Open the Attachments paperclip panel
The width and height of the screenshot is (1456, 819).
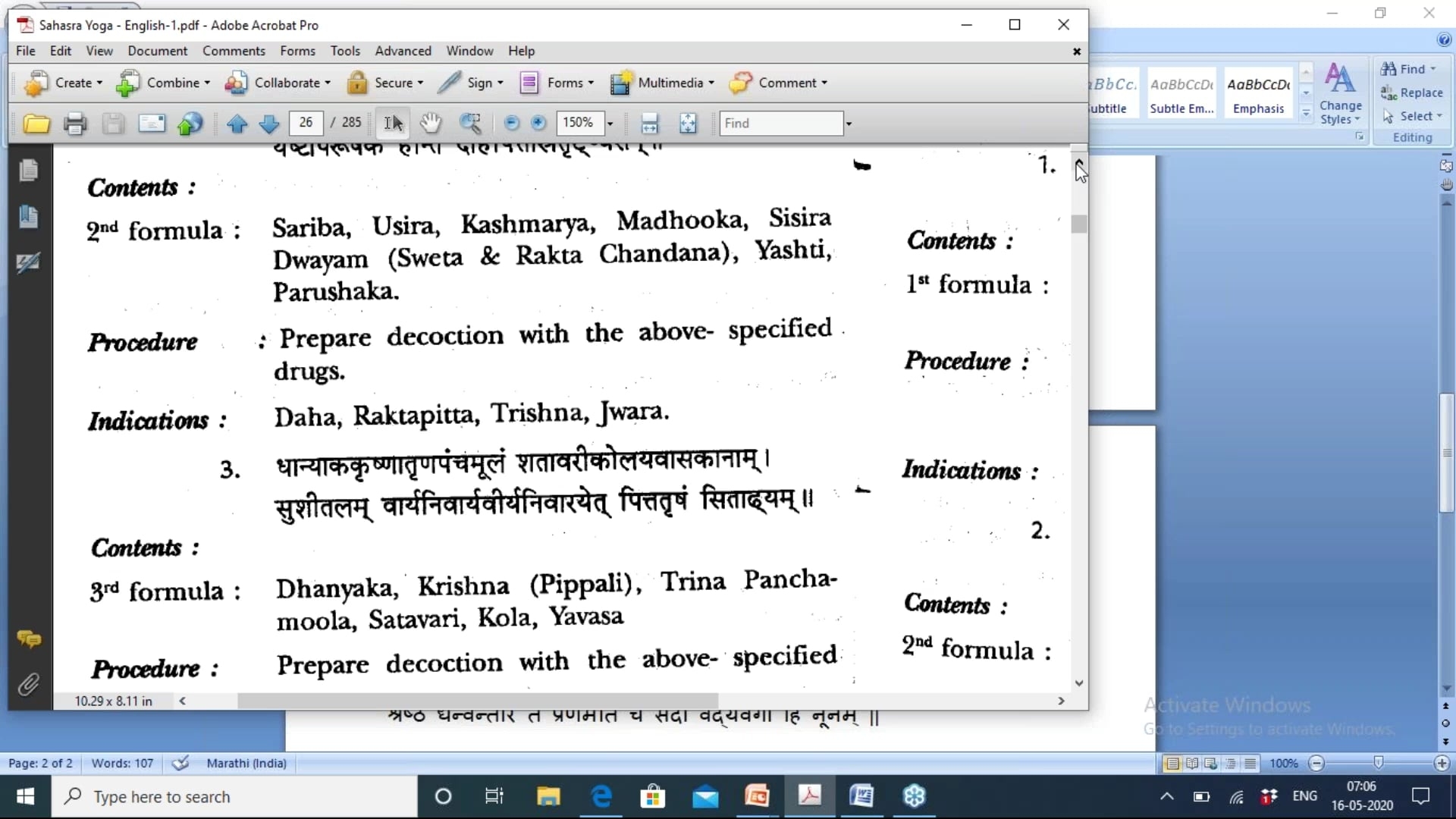pos(28,685)
